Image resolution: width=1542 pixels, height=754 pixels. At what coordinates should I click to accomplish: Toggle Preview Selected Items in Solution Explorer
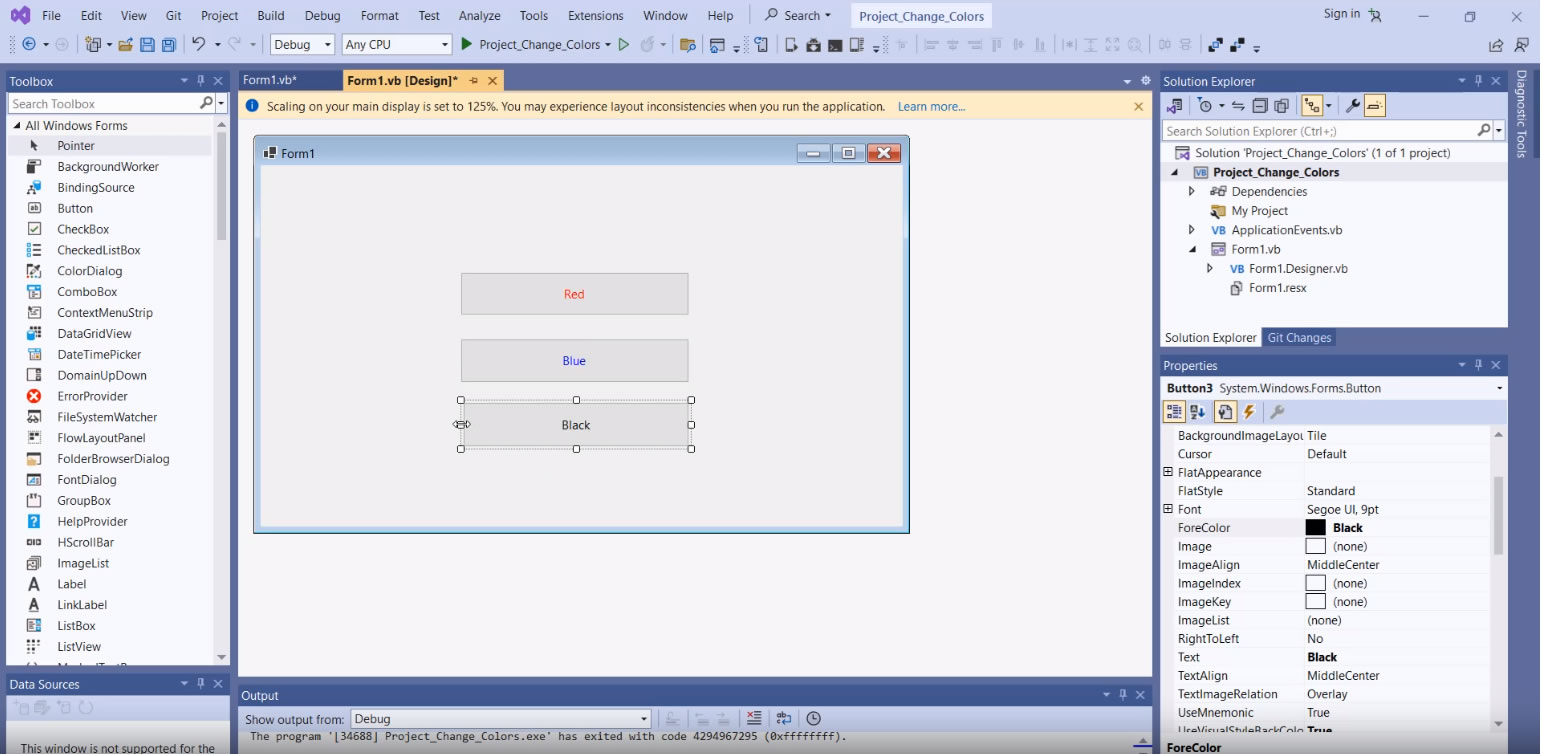point(1375,105)
